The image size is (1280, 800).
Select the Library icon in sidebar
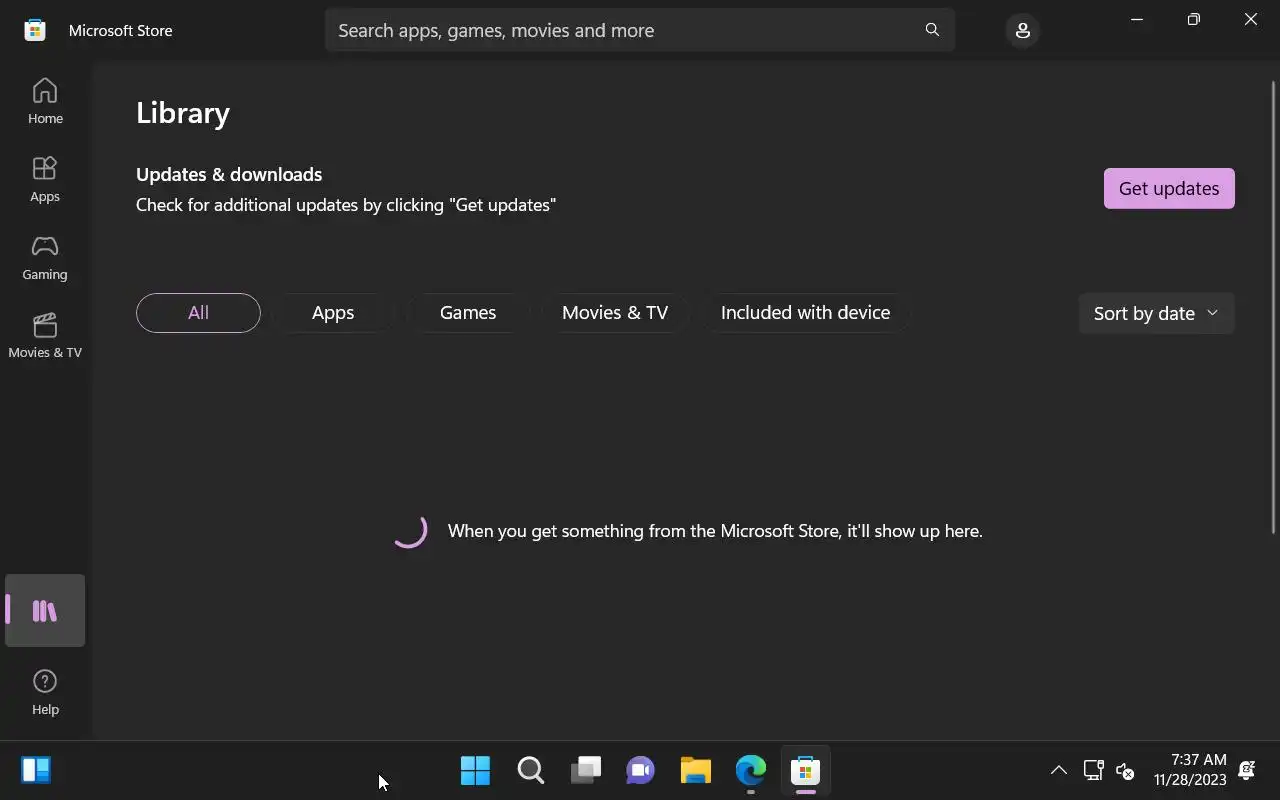[45, 610]
